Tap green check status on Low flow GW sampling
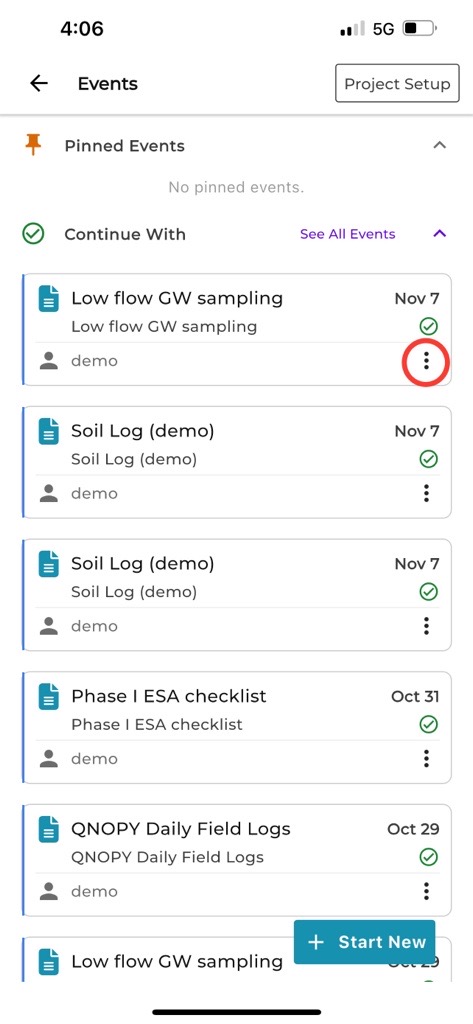473x1024 pixels. click(x=428, y=326)
